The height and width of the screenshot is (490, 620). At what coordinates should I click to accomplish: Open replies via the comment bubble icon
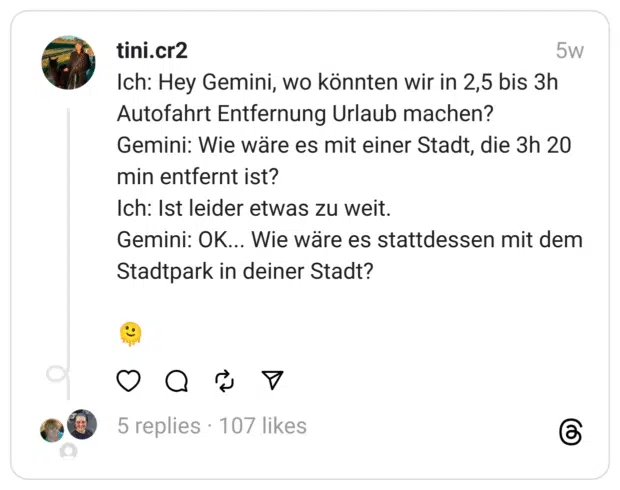[176, 380]
